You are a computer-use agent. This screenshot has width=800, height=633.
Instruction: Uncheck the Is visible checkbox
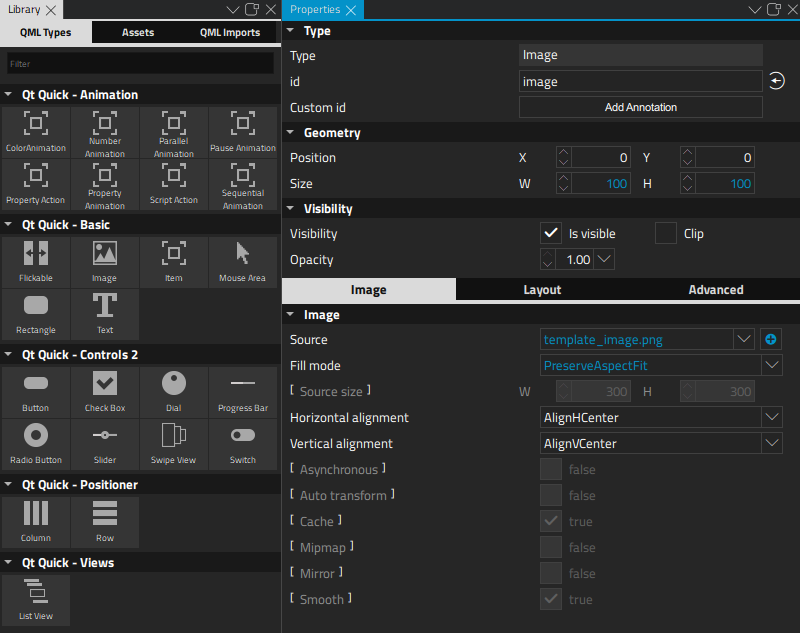[551, 233]
